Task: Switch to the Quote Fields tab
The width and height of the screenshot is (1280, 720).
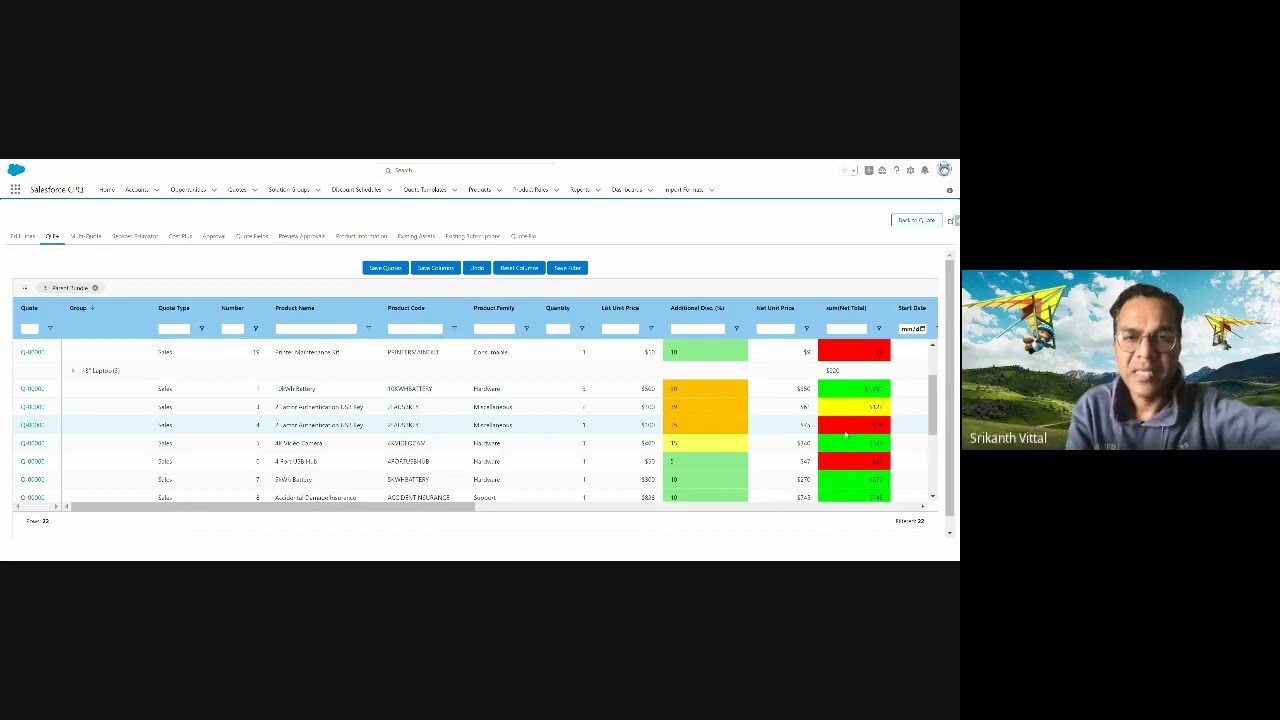Action: point(252,236)
